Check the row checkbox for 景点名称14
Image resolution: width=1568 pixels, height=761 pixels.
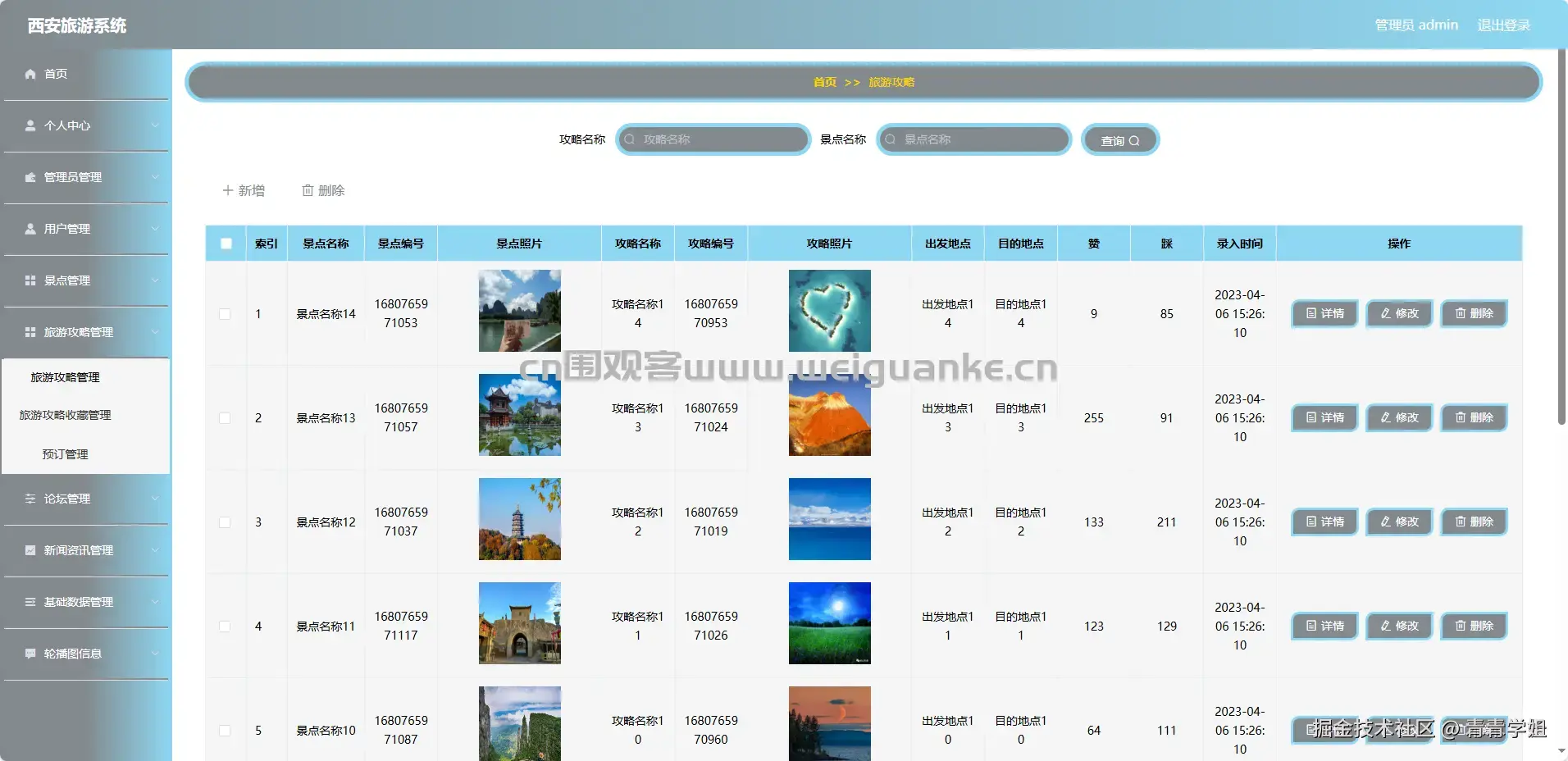[x=225, y=314]
